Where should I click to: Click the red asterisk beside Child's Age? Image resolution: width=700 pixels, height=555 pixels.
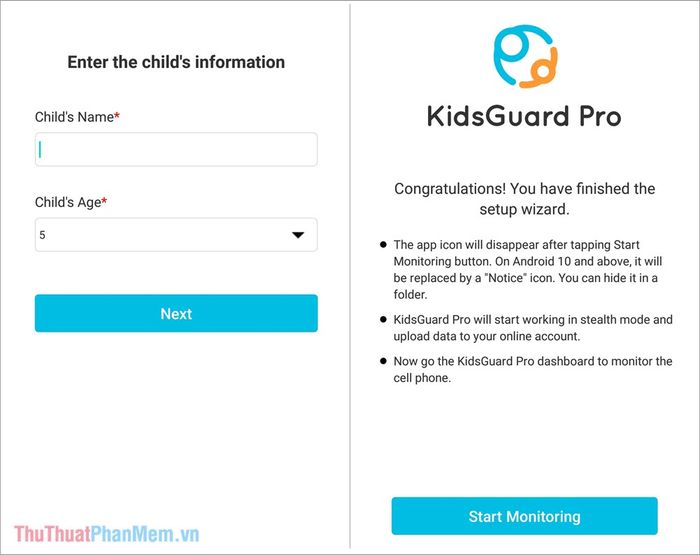[x=104, y=202]
